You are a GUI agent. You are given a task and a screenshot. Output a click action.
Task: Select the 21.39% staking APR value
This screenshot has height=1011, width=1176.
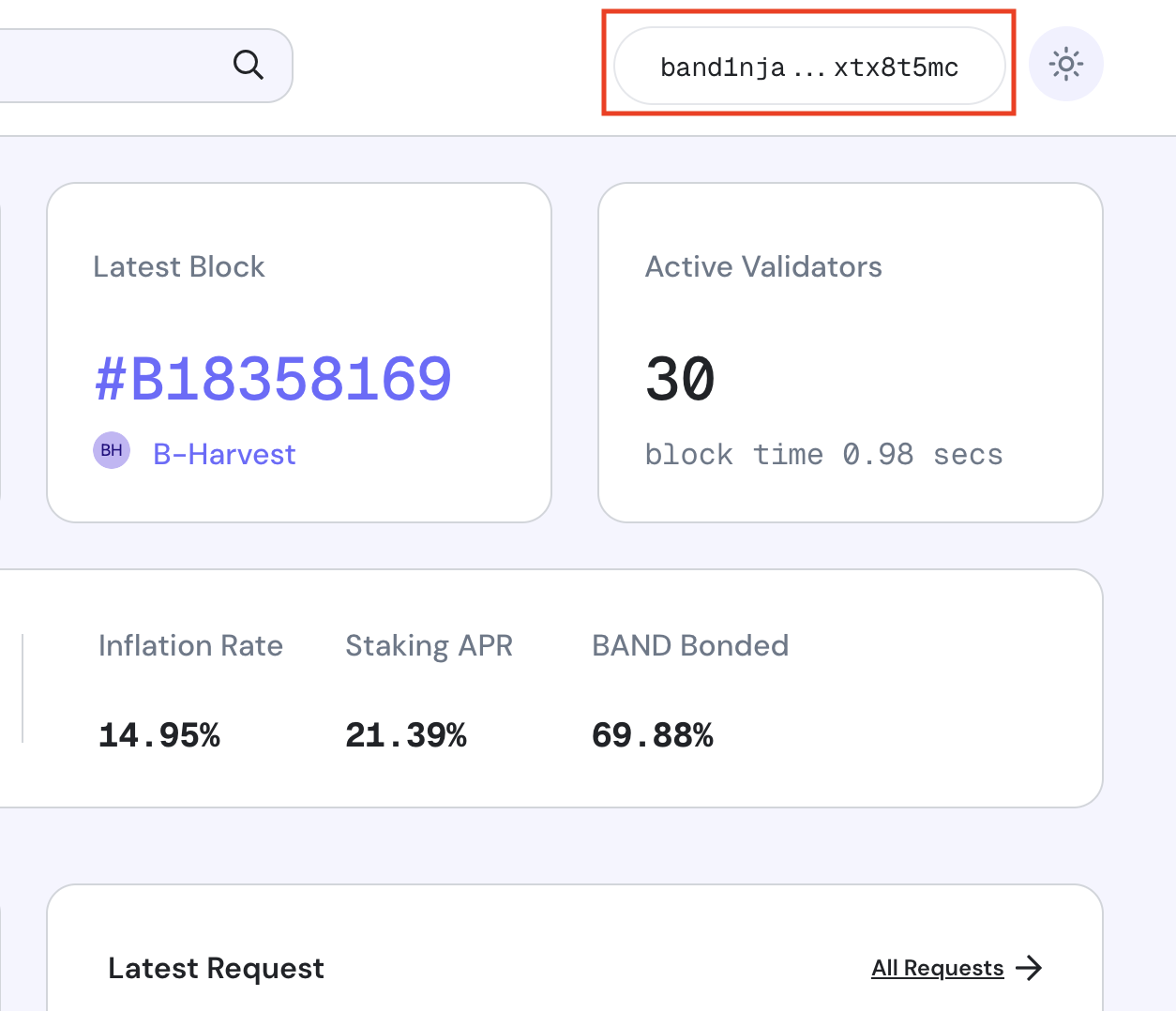click(x=406, y=735)
